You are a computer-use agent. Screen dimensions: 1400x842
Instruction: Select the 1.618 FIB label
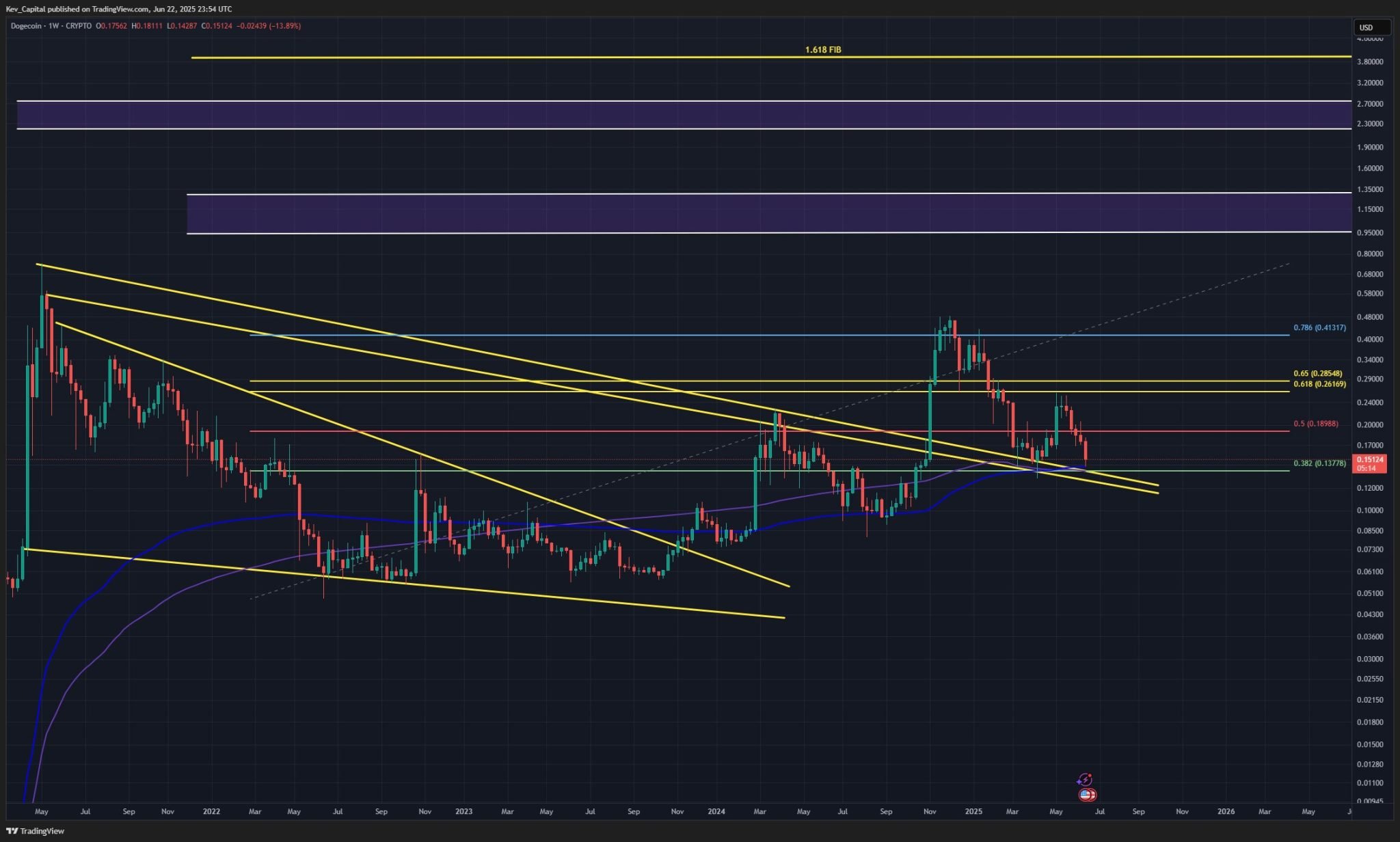click(x=823, y=50)
